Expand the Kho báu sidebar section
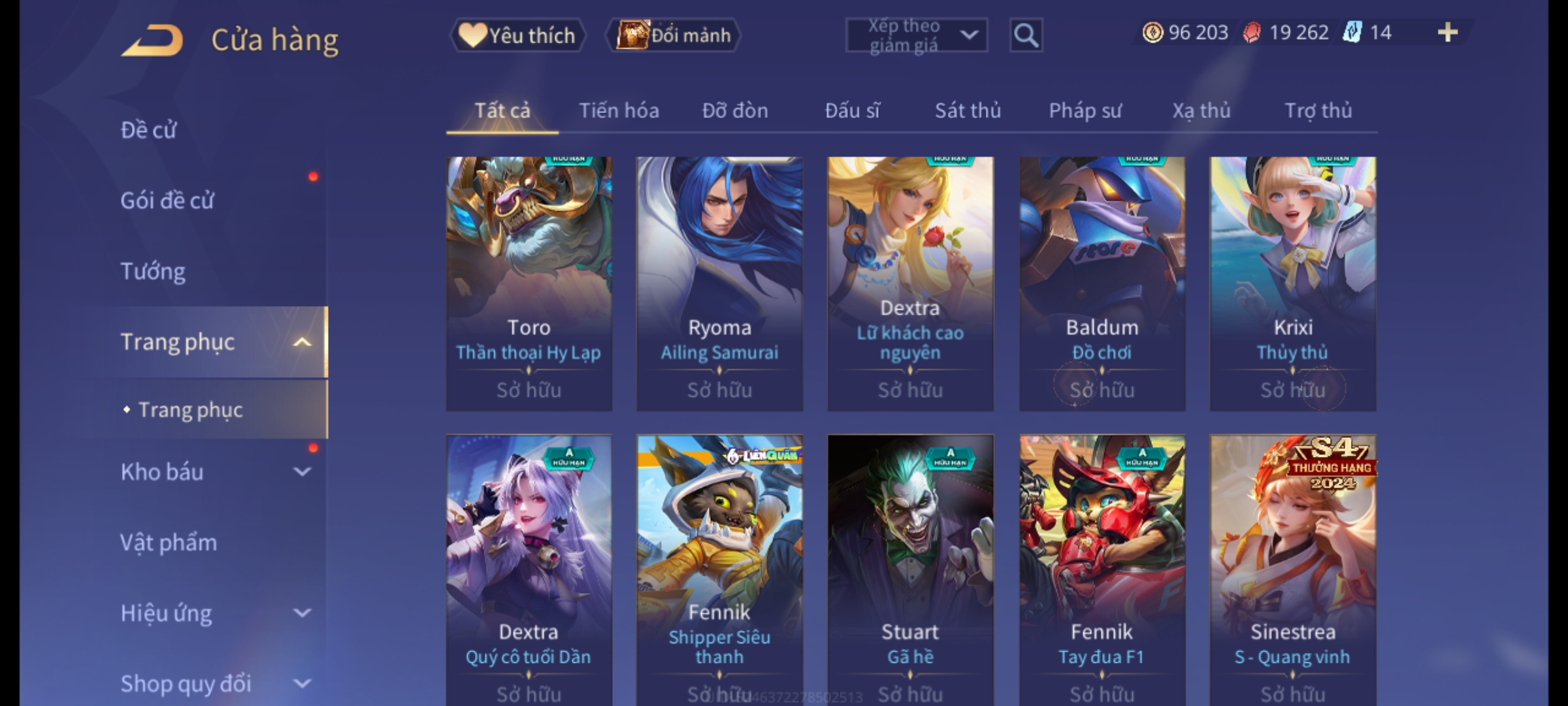This screenshot has width=1568, height=706. coord(302,471)
